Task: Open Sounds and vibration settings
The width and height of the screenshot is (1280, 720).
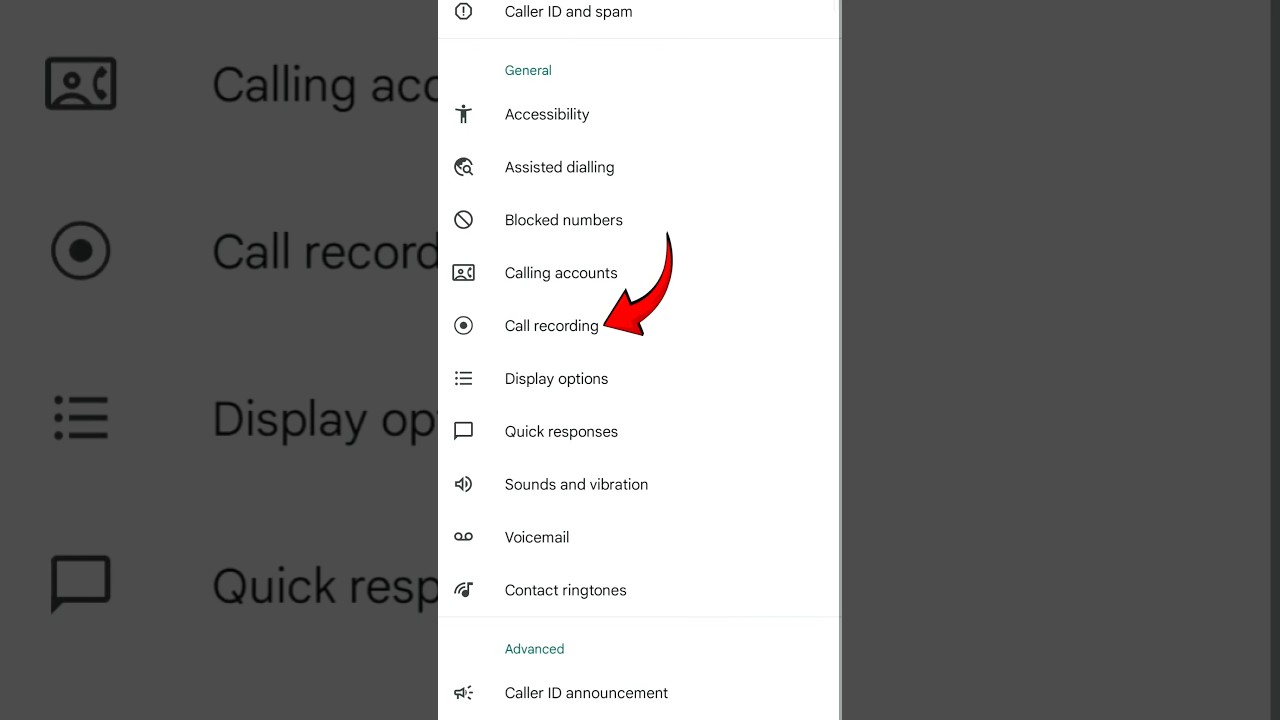Action: click(576, 484)
